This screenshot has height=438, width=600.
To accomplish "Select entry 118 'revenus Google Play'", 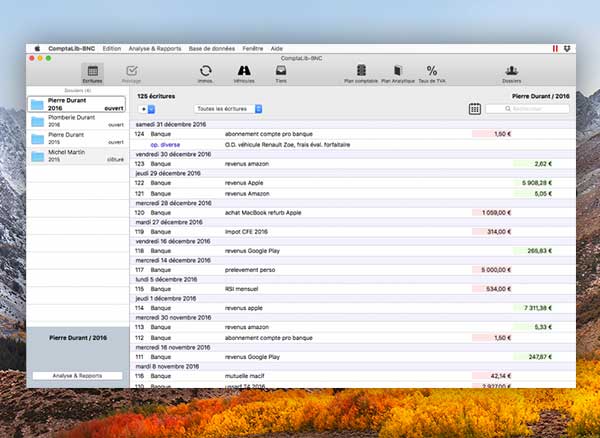I will tap(353, 251).
